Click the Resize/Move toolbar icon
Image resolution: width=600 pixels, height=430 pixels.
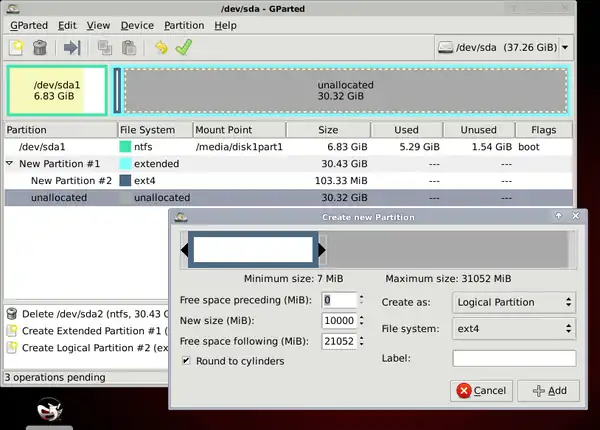71,47
